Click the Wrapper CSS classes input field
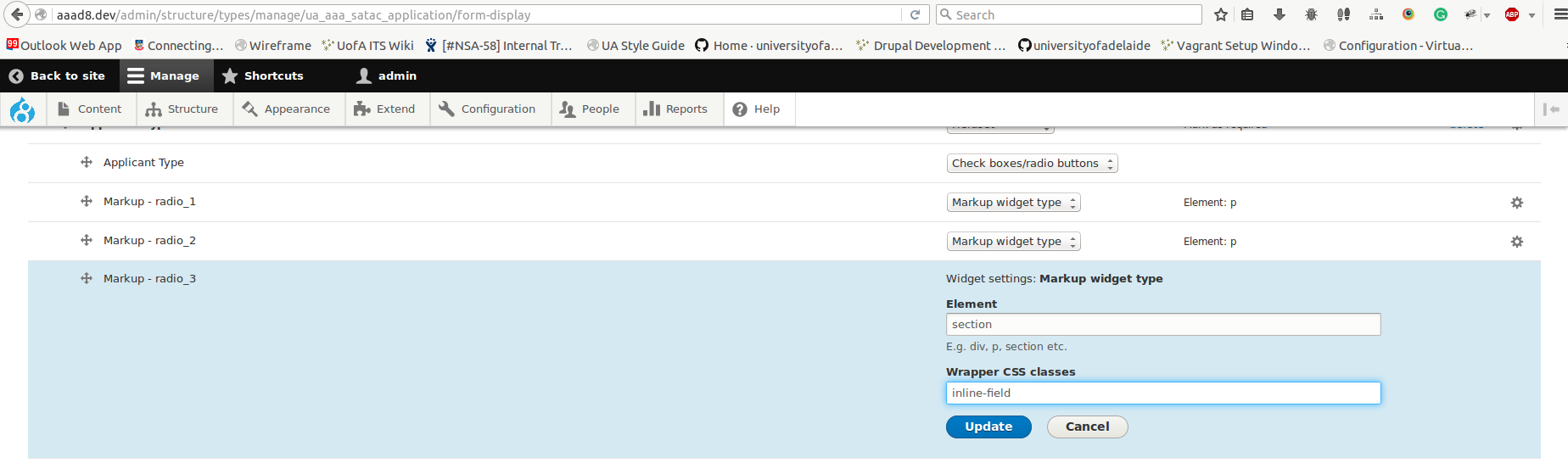1568x463 pixels. 1163,393
